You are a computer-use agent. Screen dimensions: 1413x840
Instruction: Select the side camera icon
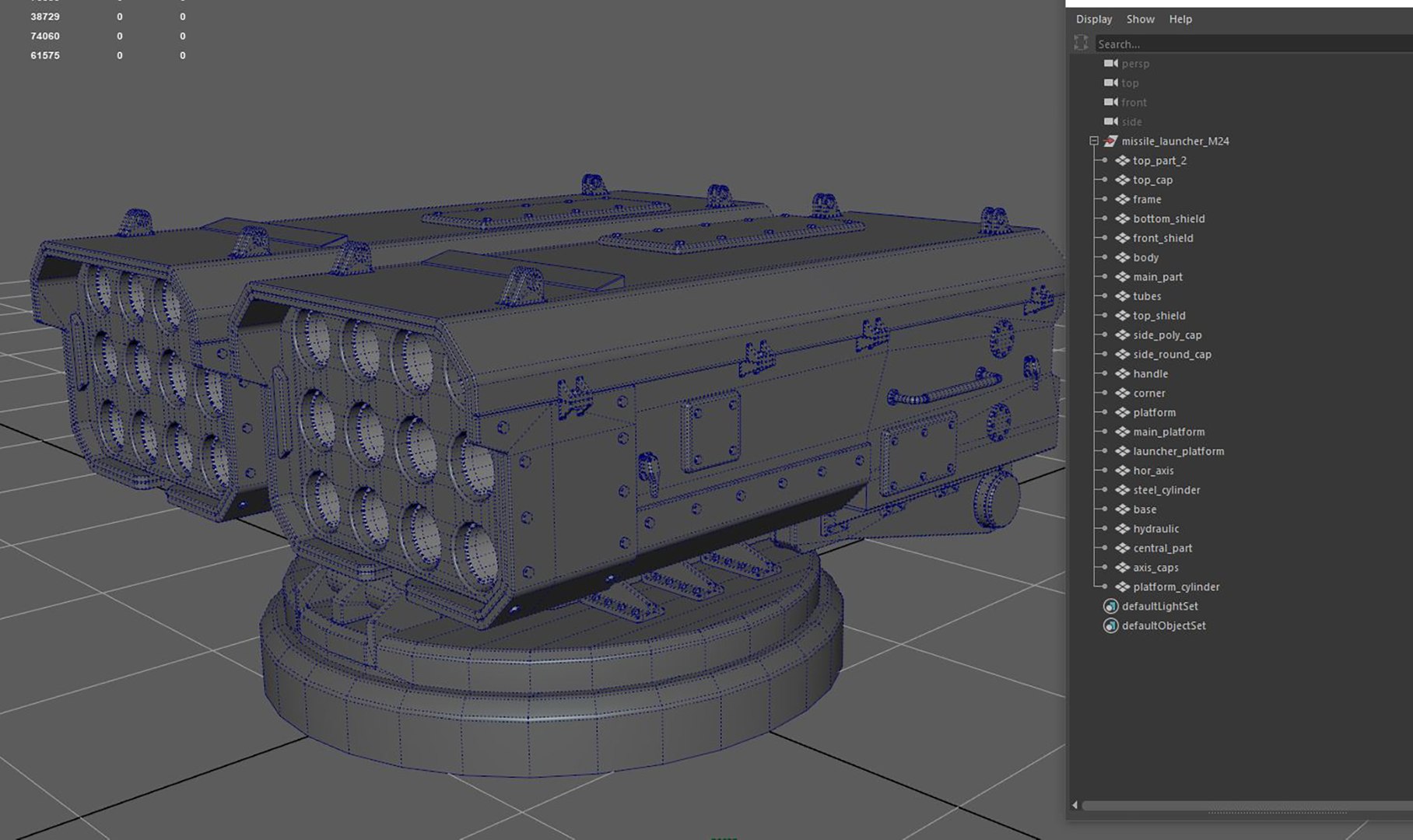(1111, 121)
